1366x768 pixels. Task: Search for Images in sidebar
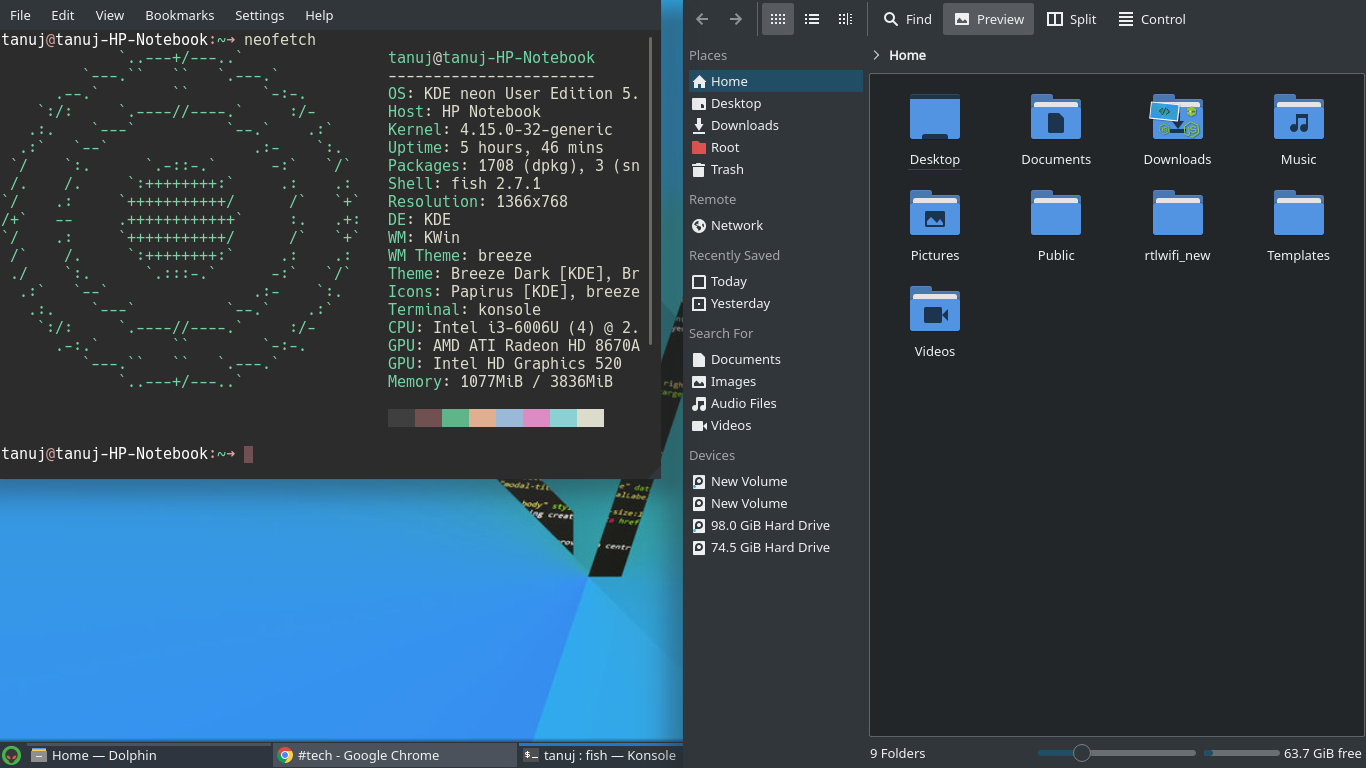(775, 381)
